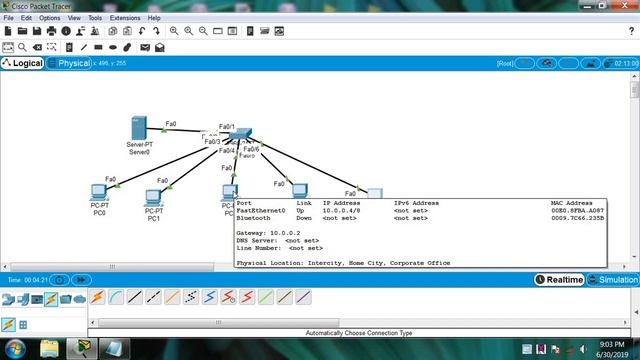Open the Edit menu
Screen dimensions: 640x360
pyautogui.click(x=26, y=18)
